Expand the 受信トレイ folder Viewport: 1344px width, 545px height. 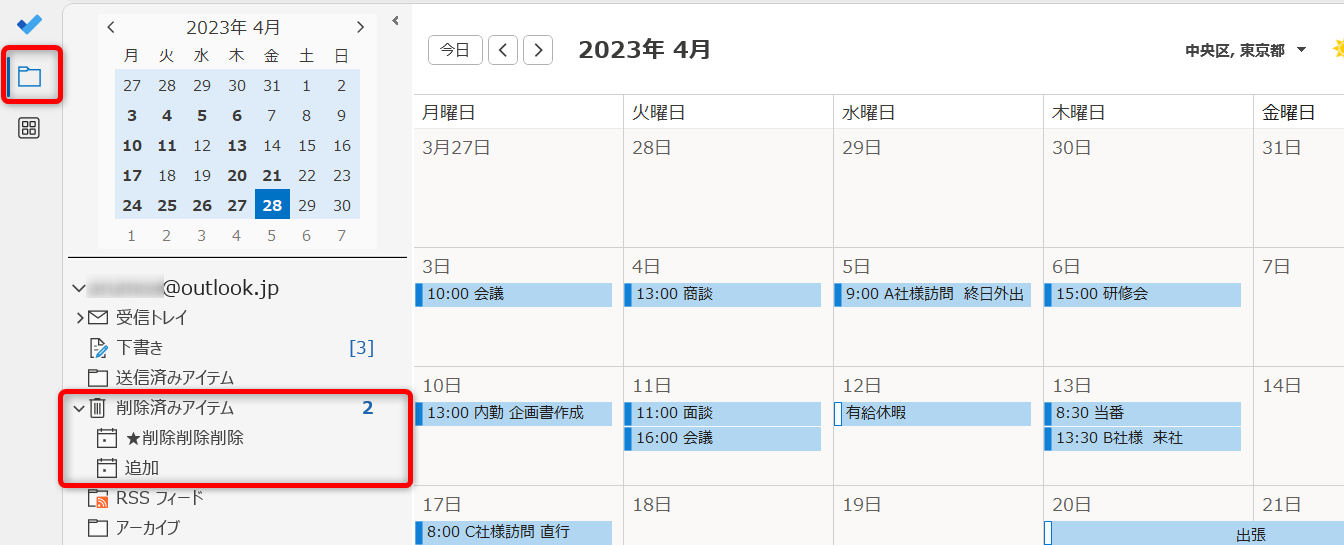79,318
